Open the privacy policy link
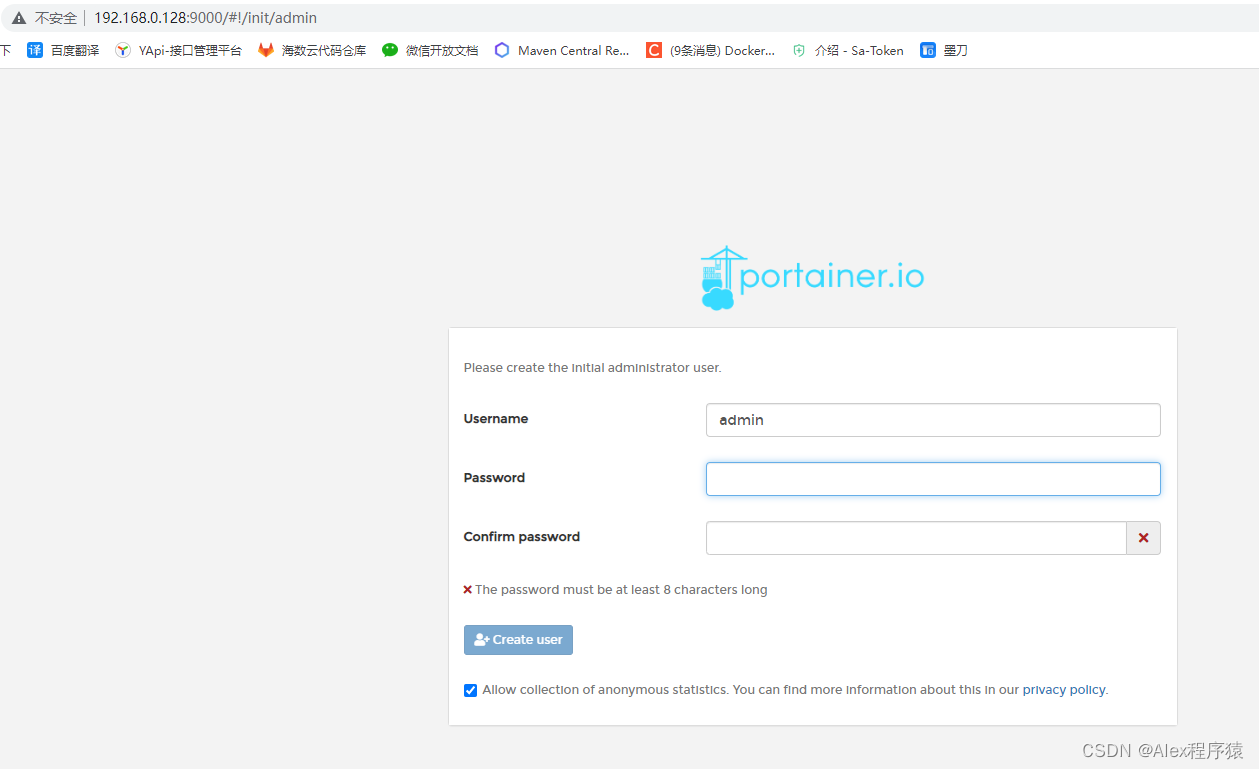Viewport: 1259px width, 769px height. (1064, 690)
